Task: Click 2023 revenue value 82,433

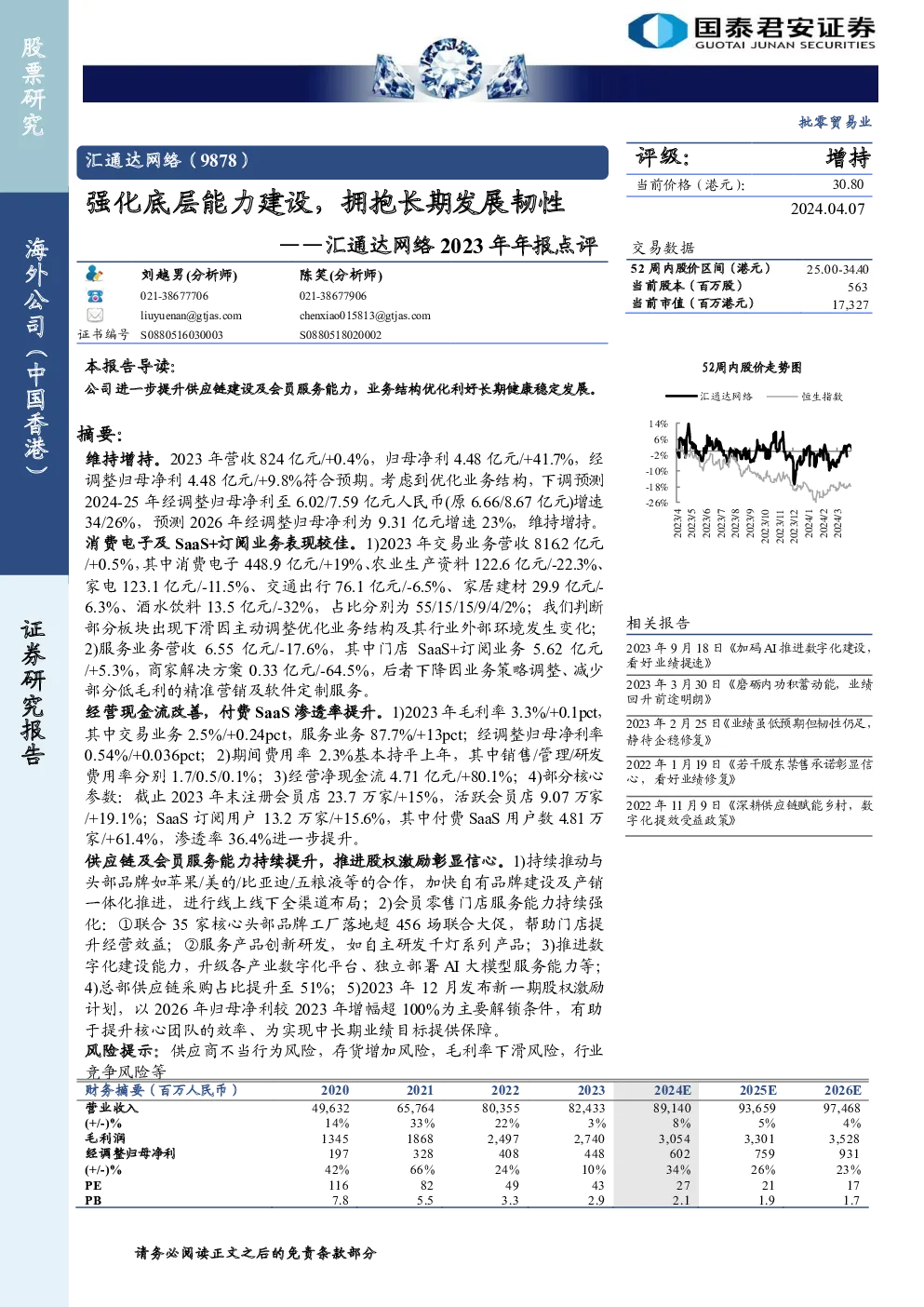Action: pyautogui.click(x=586, y=1108)
